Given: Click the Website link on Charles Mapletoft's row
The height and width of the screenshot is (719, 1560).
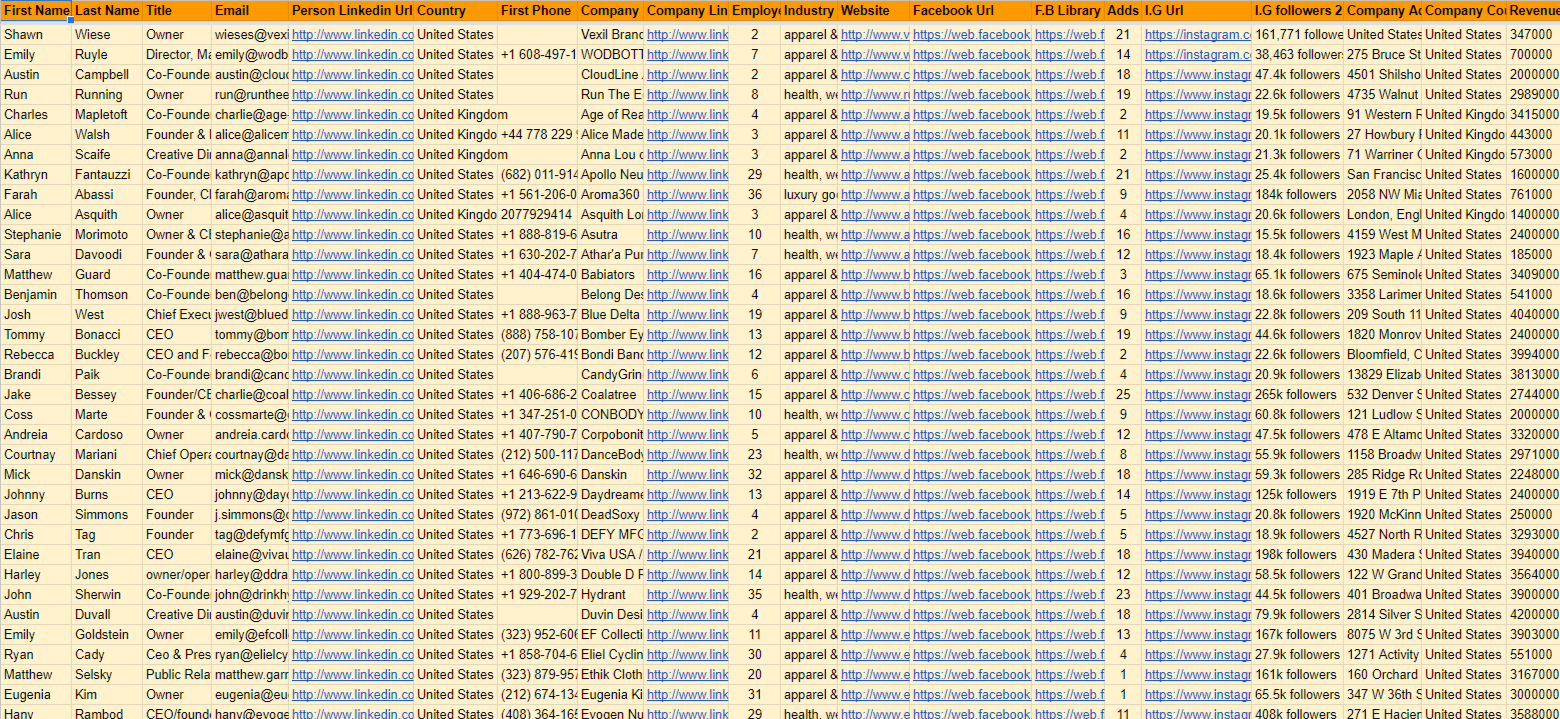Looking at the screenshot, I should (x=869, y=114).
